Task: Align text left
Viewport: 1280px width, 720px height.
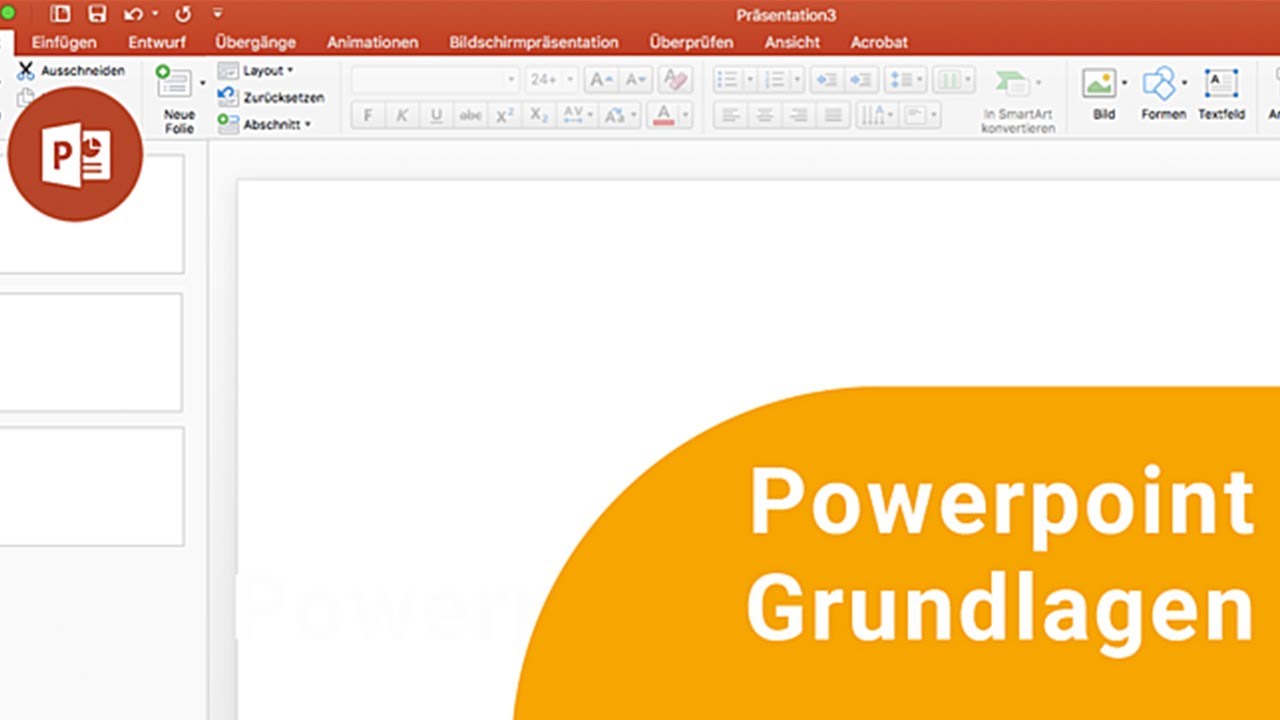Action: 731,116
